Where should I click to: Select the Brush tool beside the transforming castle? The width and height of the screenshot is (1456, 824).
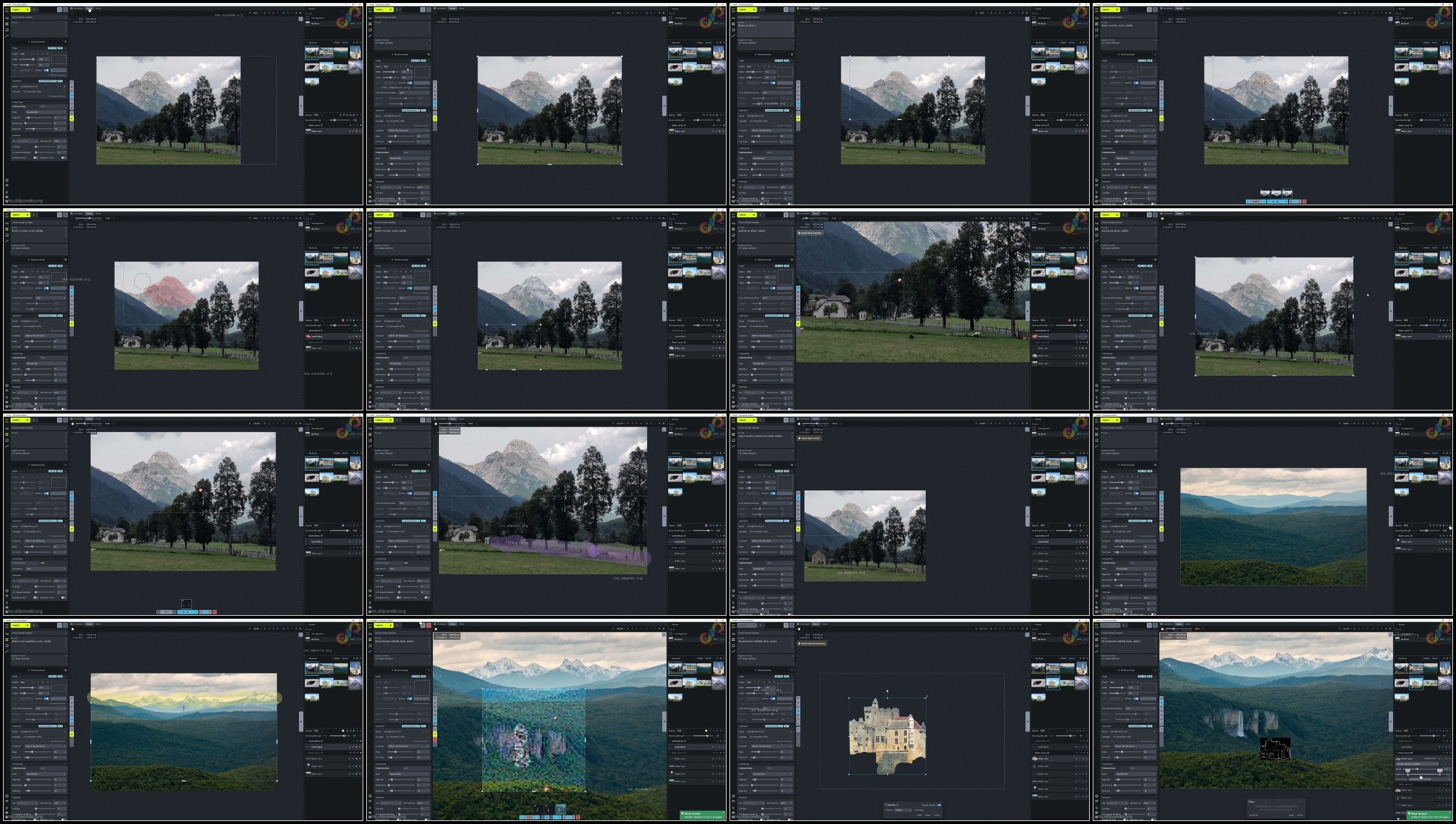pyautogui.click(x=798, y=698)
